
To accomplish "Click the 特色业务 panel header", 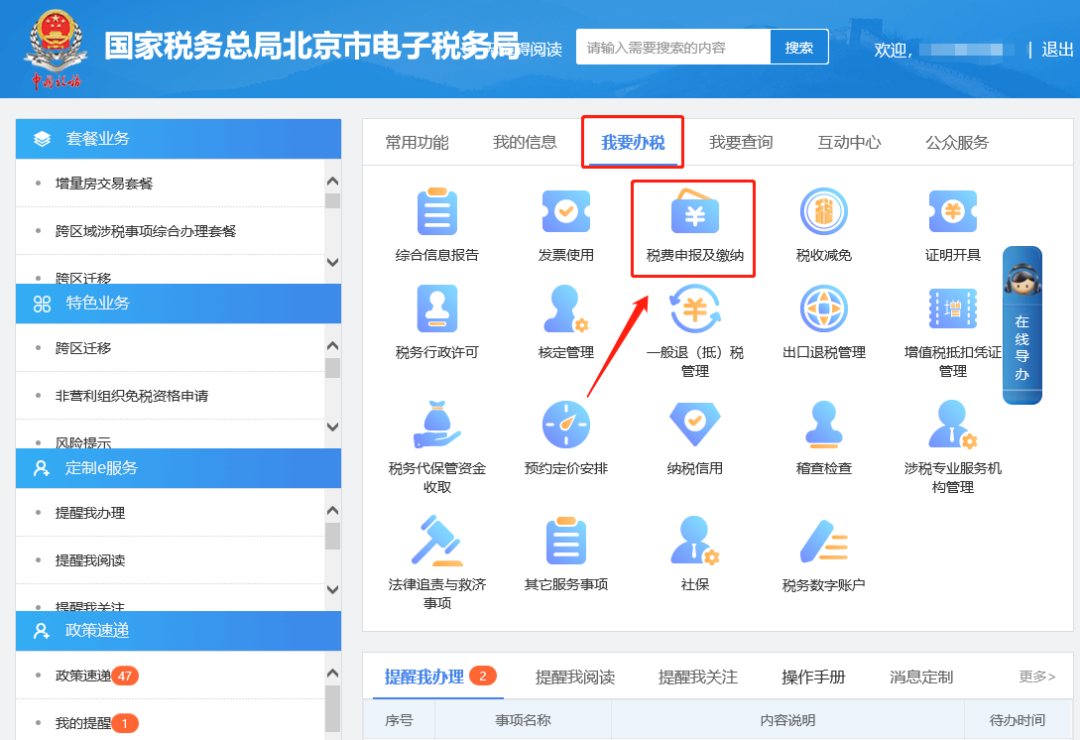I will point(178,303).
